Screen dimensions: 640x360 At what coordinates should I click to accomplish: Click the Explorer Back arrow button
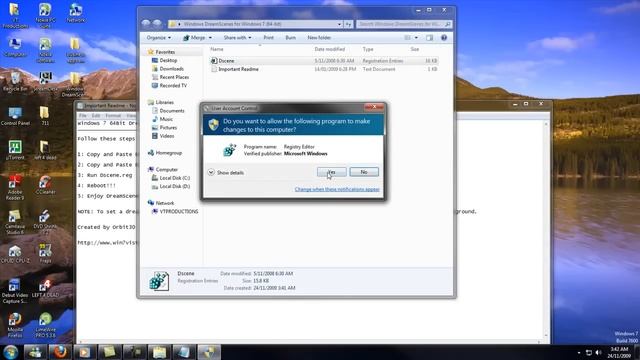[x=146, y=24]
